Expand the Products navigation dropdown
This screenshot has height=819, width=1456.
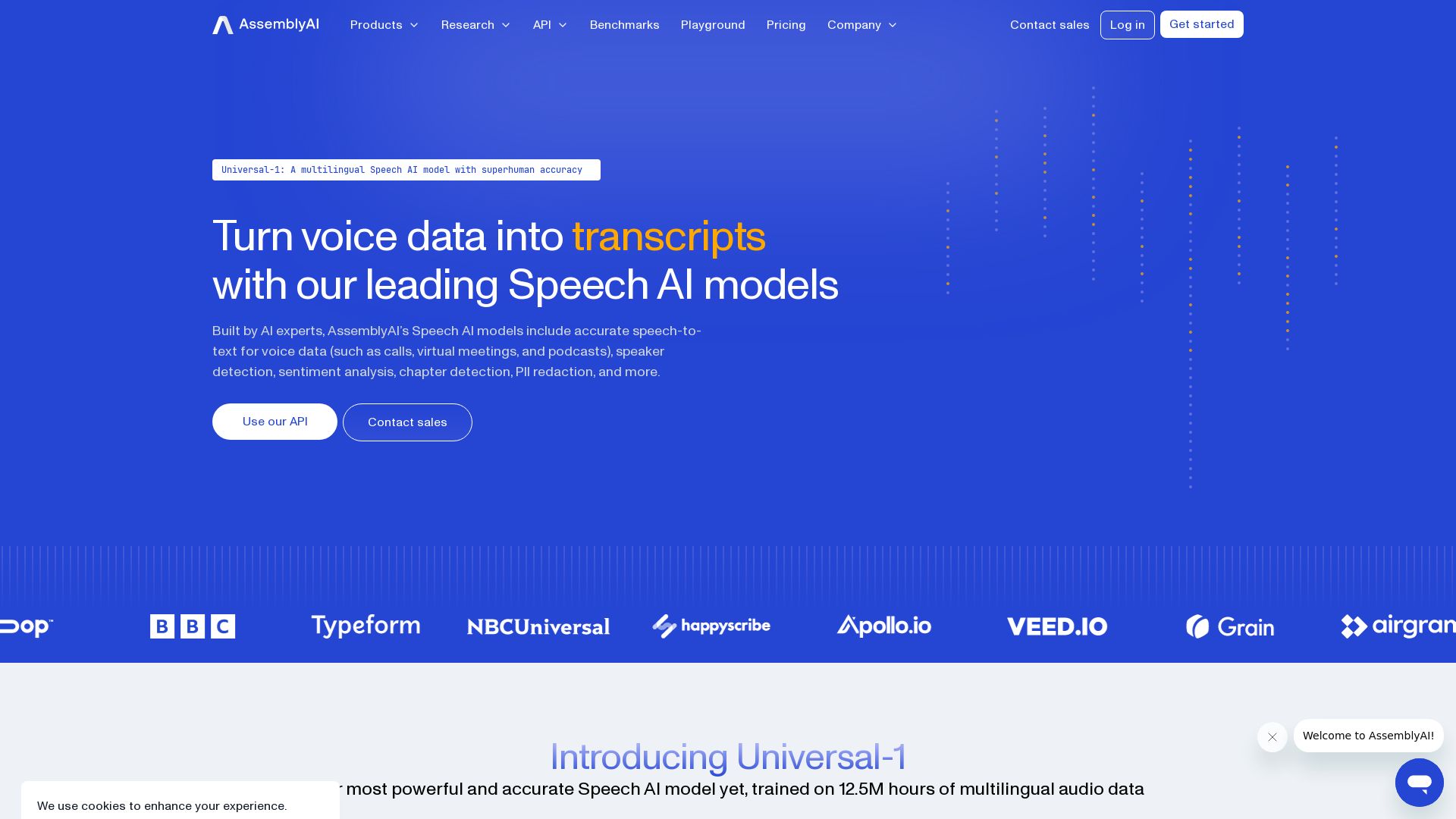pos(384,24)
